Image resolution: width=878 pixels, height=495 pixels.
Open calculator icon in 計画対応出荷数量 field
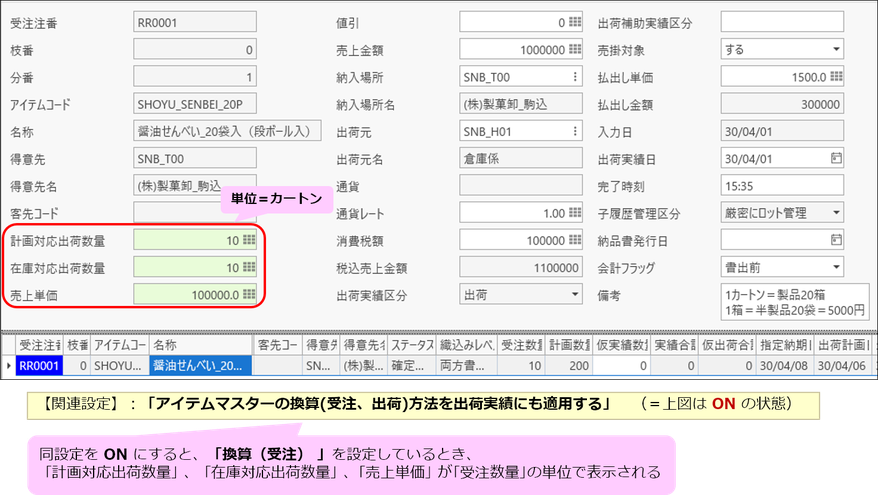[249, 240]
